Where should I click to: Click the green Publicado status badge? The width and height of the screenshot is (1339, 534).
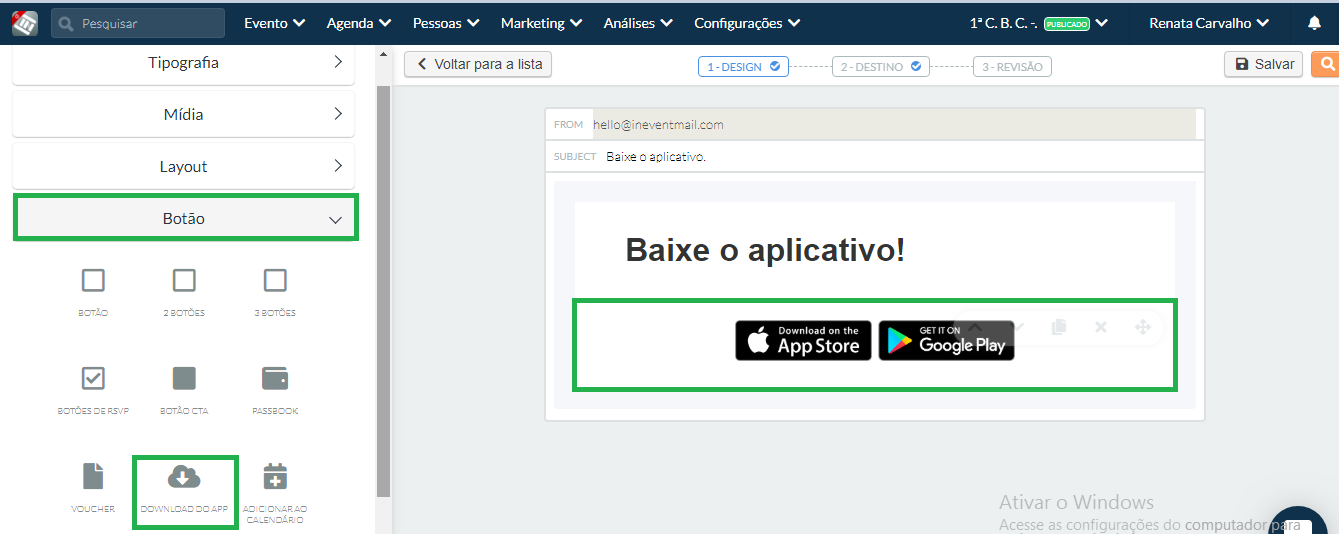click(x=1067, y=24)
